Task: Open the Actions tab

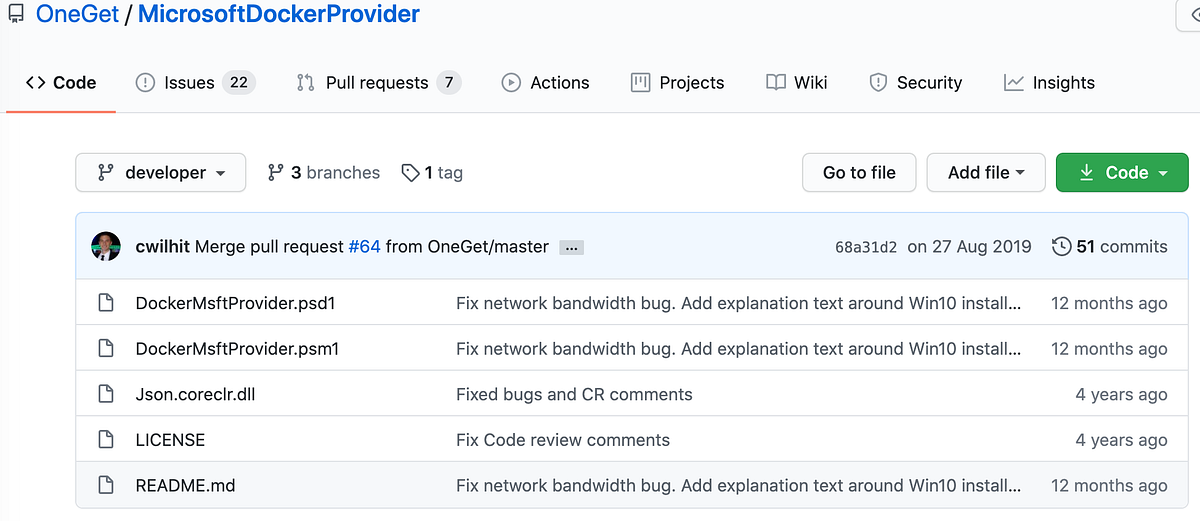Action: pyautogui.click(x=546, y=83)
